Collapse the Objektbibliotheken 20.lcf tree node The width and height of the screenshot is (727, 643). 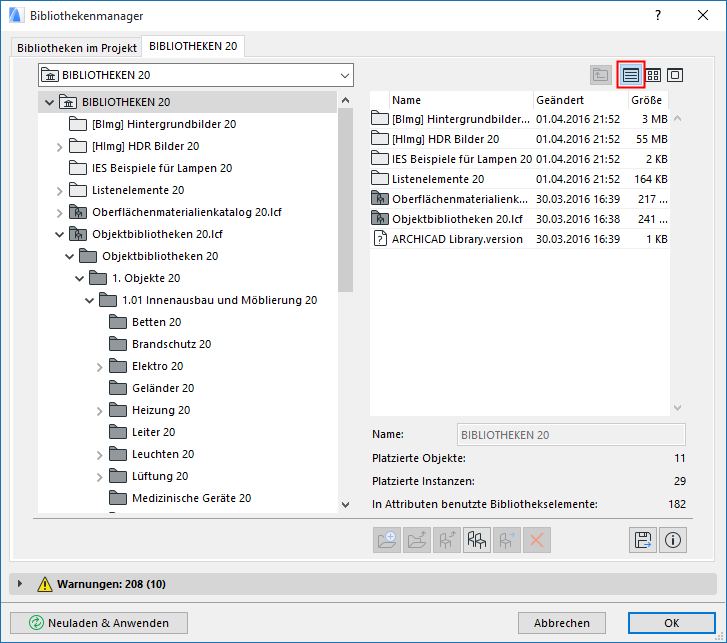pos(59,235)
